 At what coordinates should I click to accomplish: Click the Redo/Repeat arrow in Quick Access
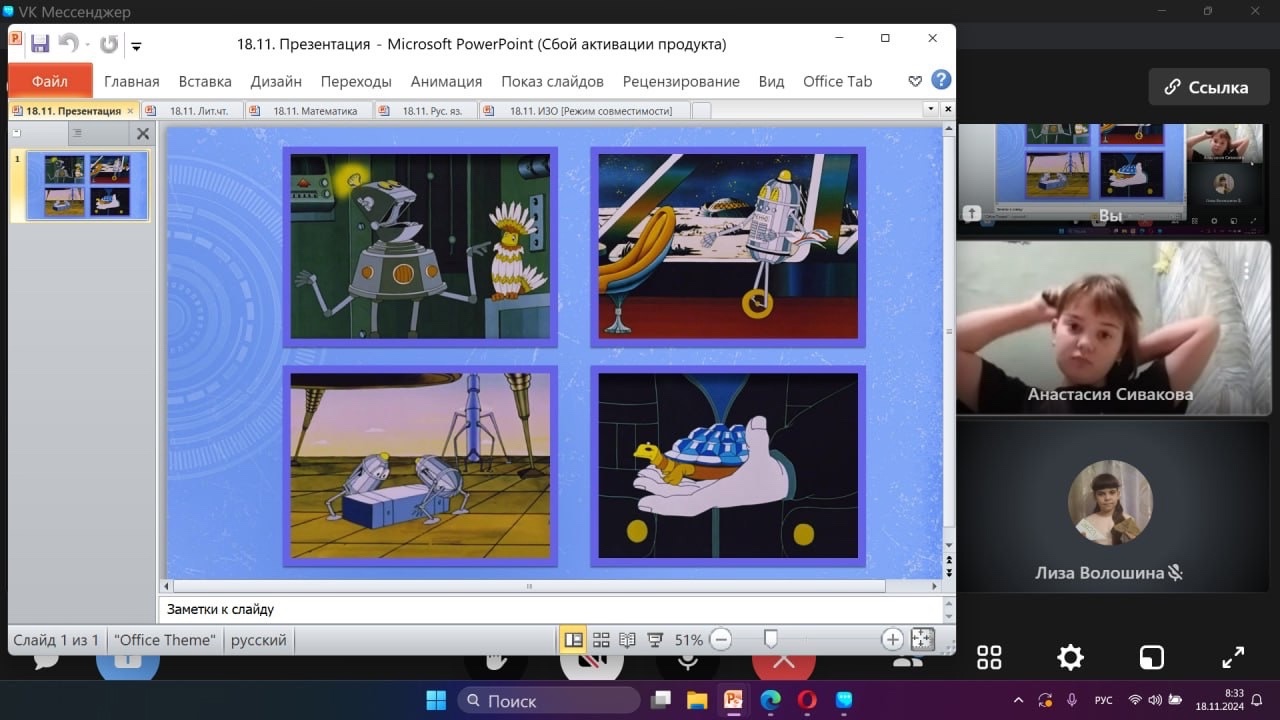click(109, 44)
